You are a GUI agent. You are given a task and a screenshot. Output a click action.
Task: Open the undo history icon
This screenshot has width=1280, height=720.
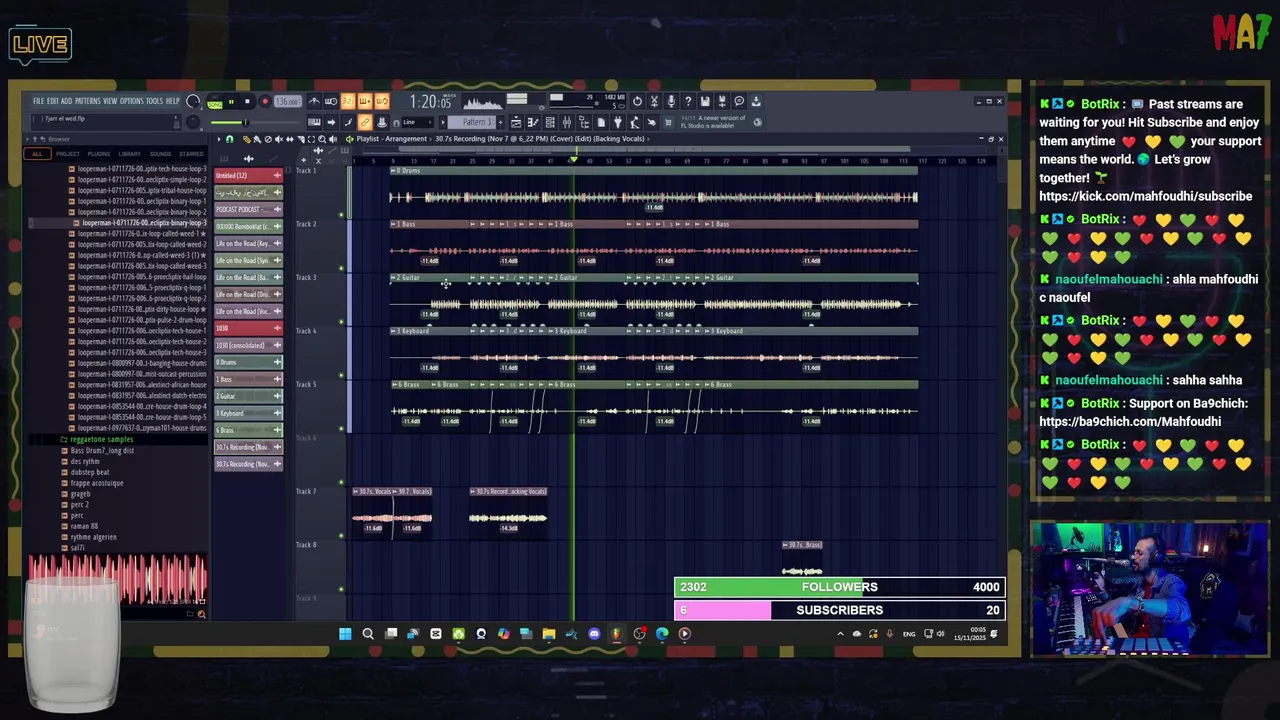click(x=637, y=101)
